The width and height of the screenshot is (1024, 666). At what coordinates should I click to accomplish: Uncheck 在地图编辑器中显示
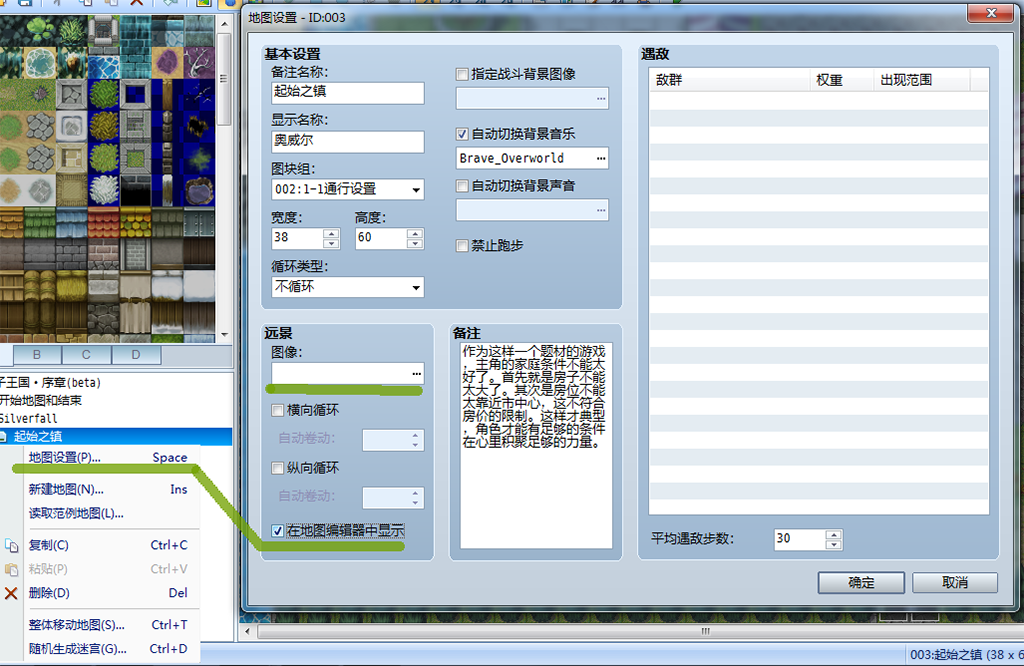(x=278, y=531)
